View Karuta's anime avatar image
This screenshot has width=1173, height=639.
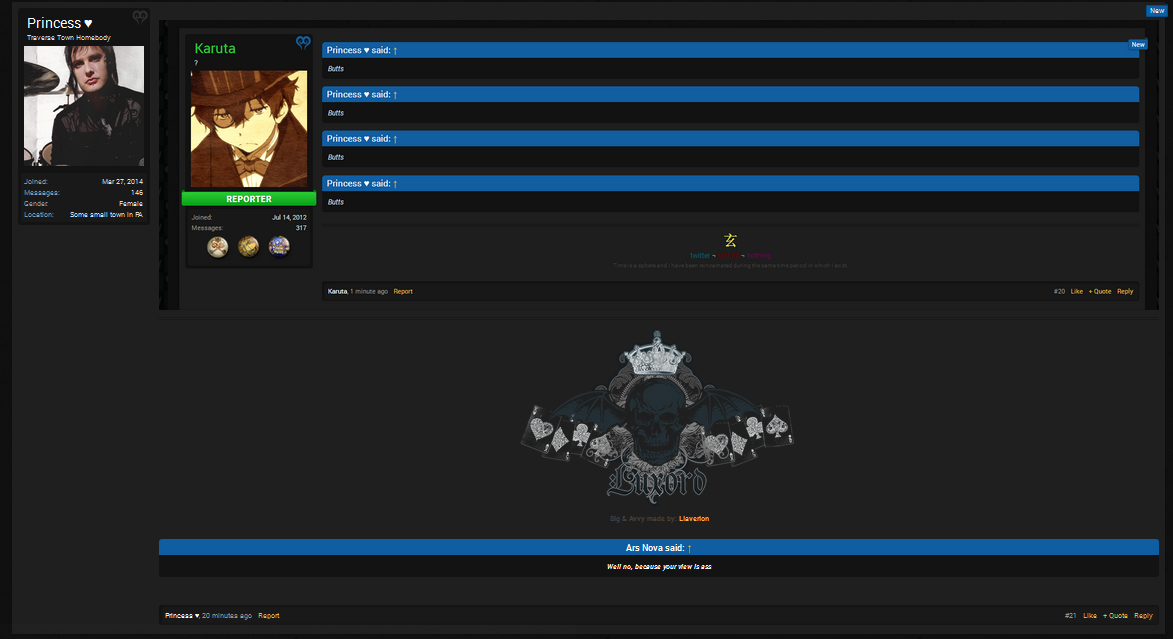pyautogui.click(x=249, y=129)
